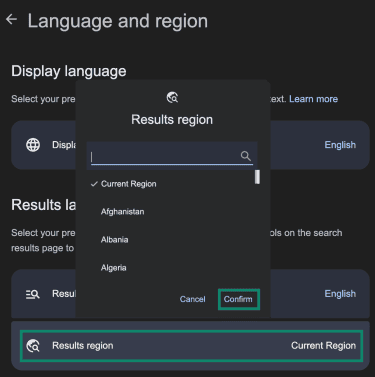The image size is (375, 377).
Task: Go back using the arrow icon
Action: [x=11, y=19]
